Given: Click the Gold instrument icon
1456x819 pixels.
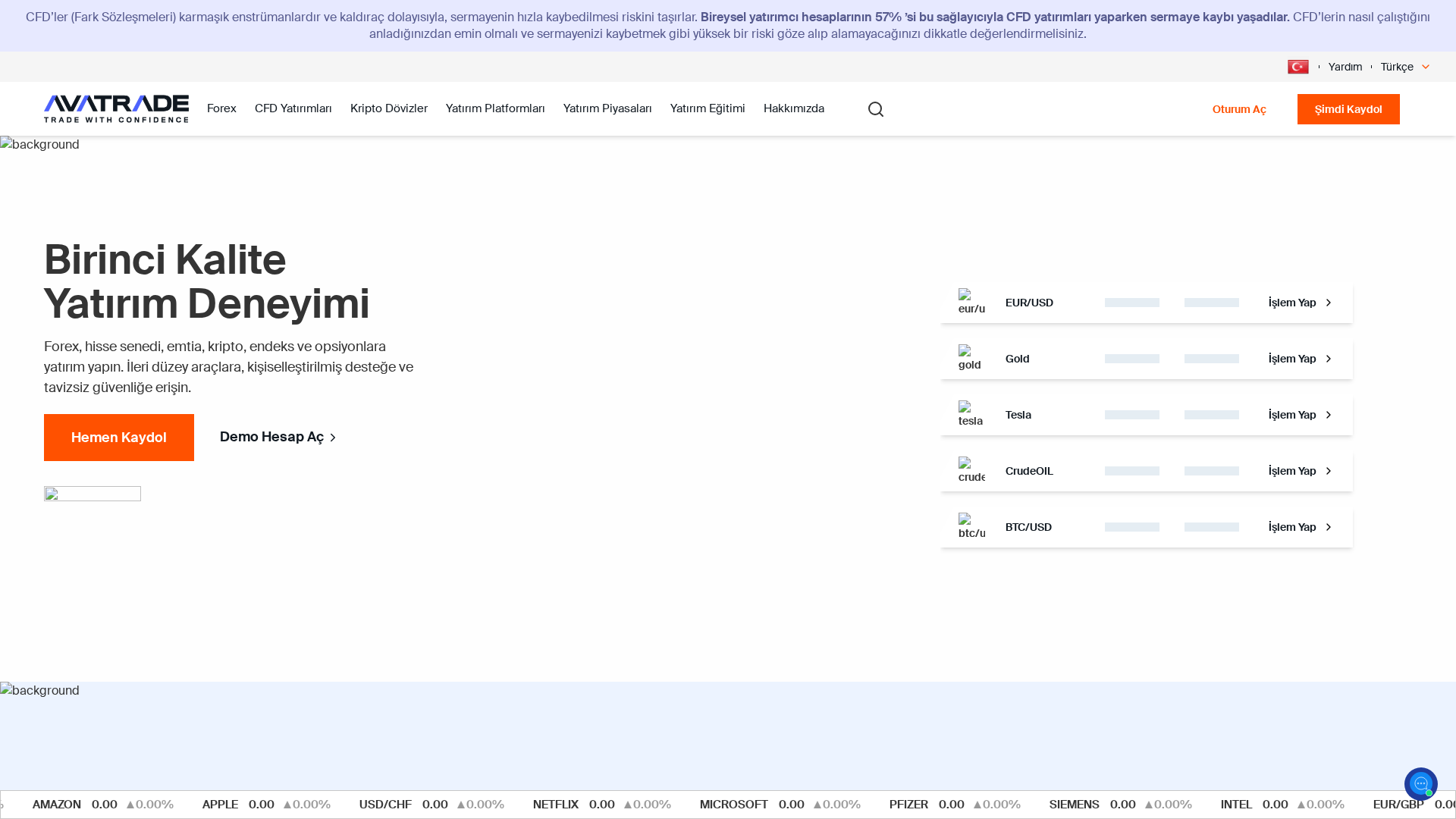Looking at the screenshot, I should 971,358.
